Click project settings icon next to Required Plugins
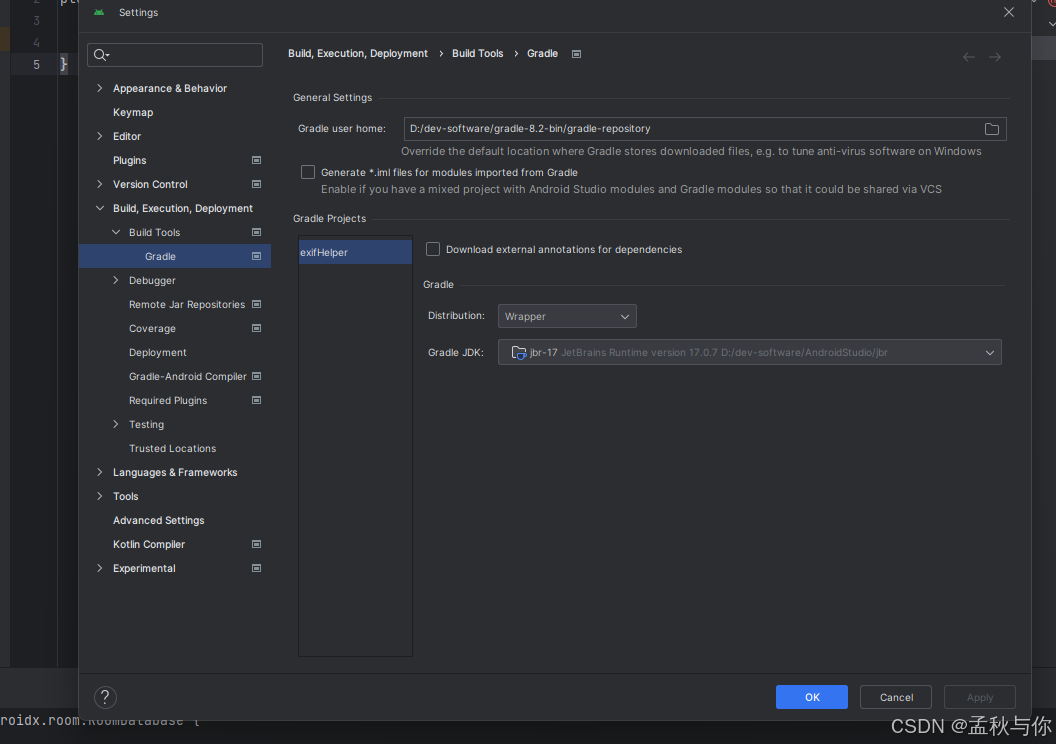 [257, 400]
